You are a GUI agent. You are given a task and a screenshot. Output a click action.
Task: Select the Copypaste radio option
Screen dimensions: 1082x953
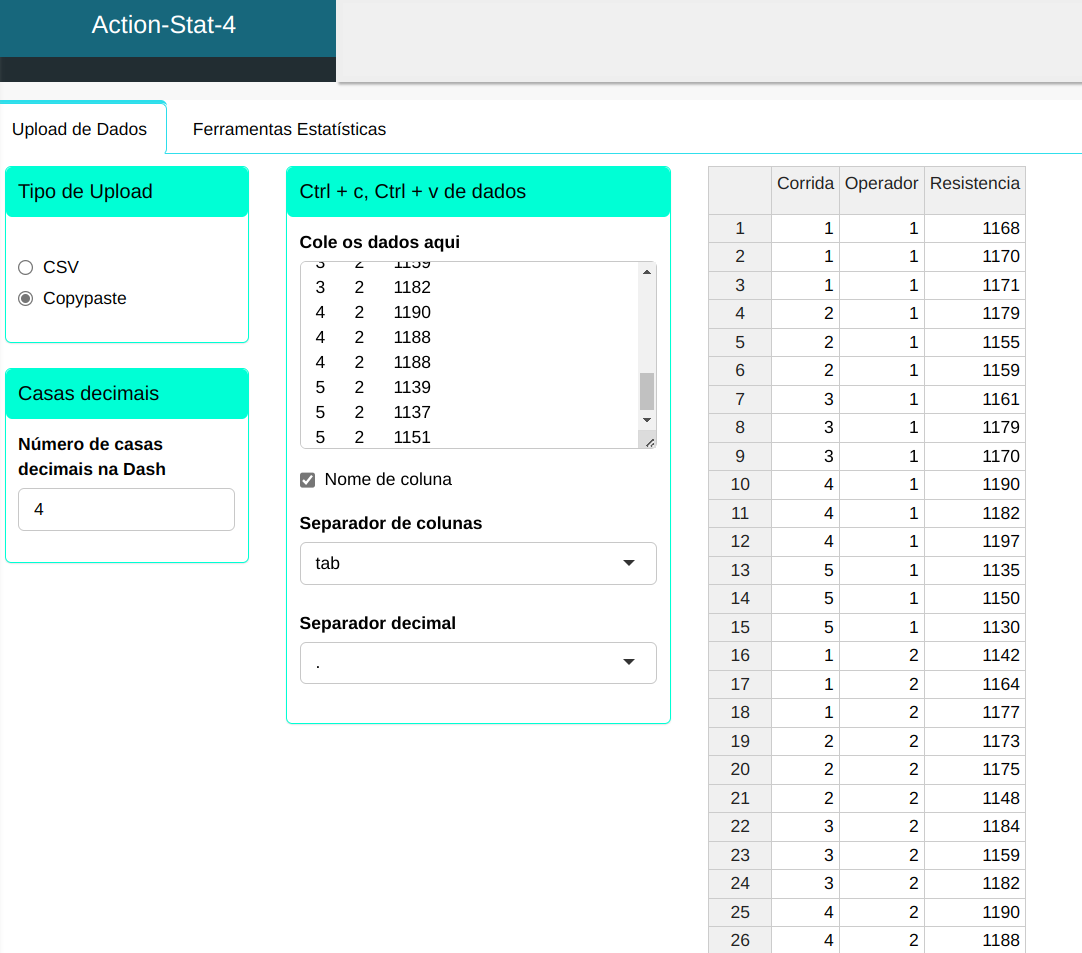[x=26, y=298]
